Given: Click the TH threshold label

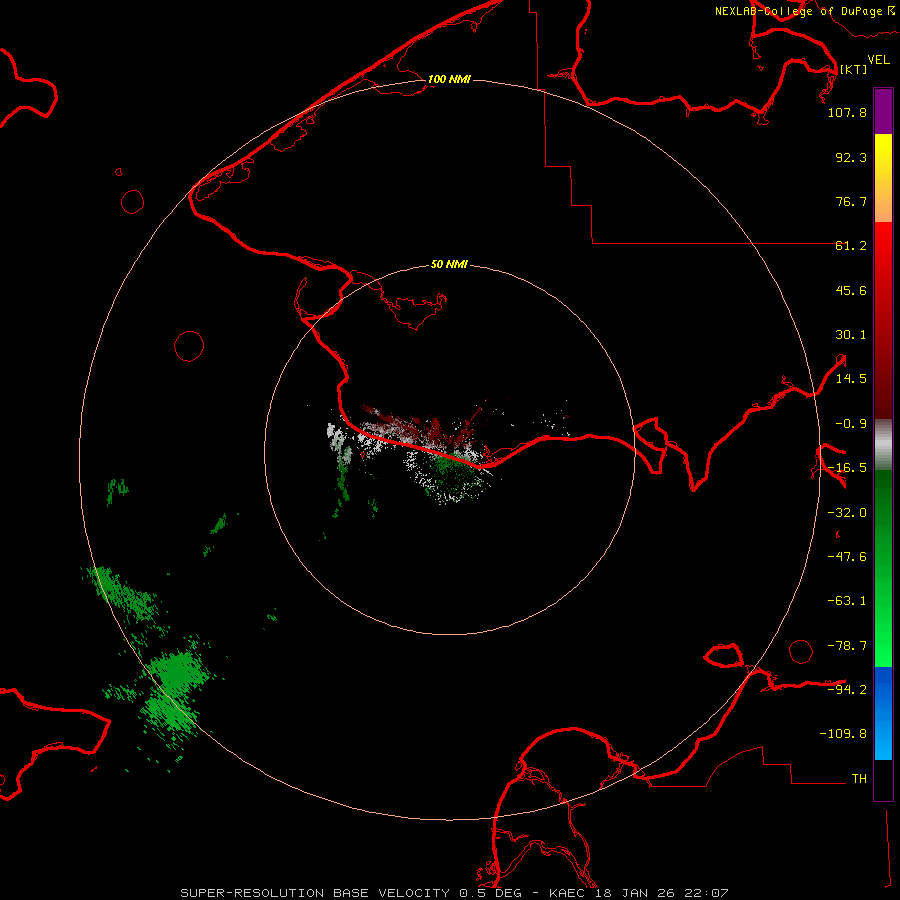Looking at the screenshot, I should [x=859, y=779].
